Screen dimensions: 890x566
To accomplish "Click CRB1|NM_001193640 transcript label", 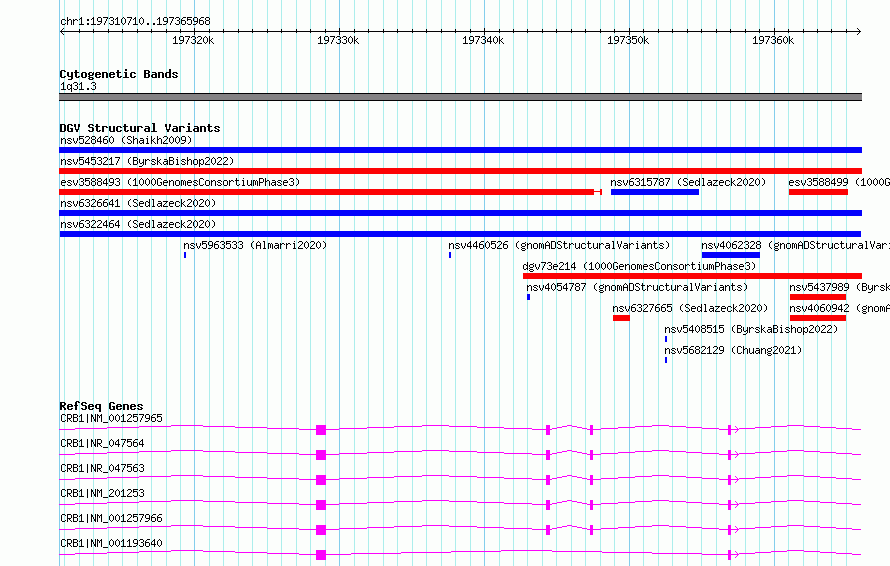I will pos(111,543).
